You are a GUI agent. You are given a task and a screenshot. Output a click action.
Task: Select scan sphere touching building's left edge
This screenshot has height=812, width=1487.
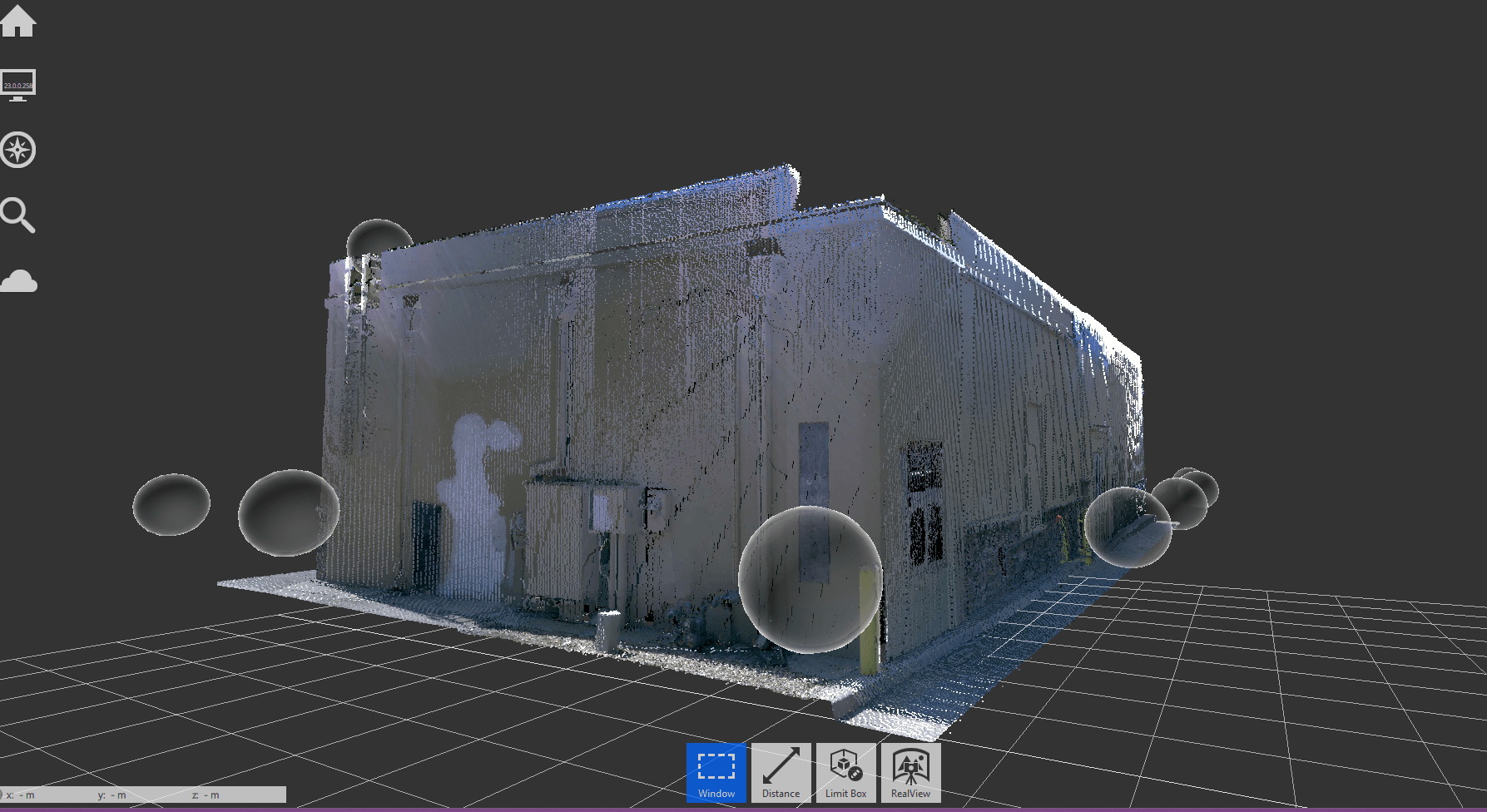point(288,512)
